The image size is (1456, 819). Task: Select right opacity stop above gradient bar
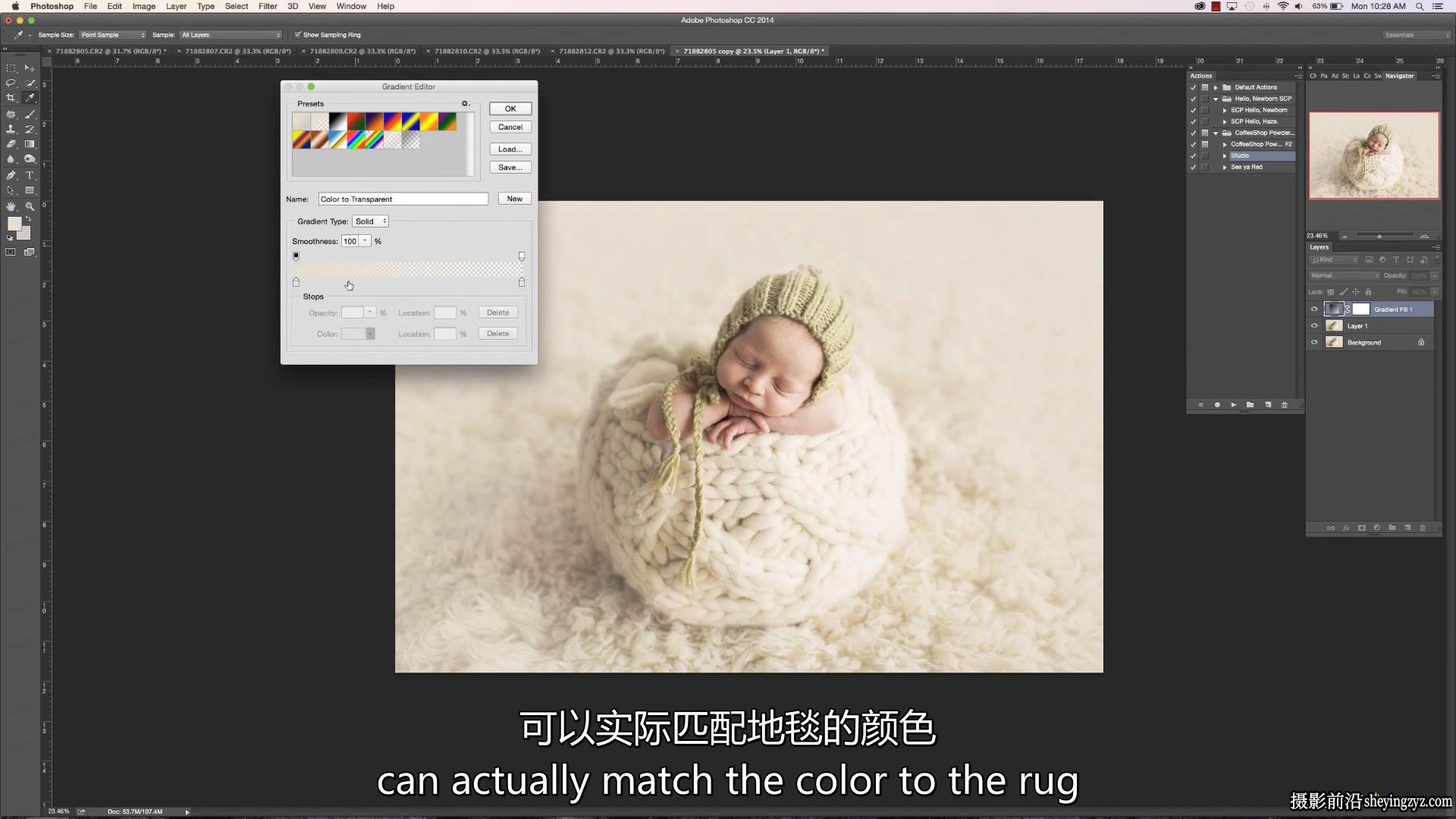click(521, 256)
